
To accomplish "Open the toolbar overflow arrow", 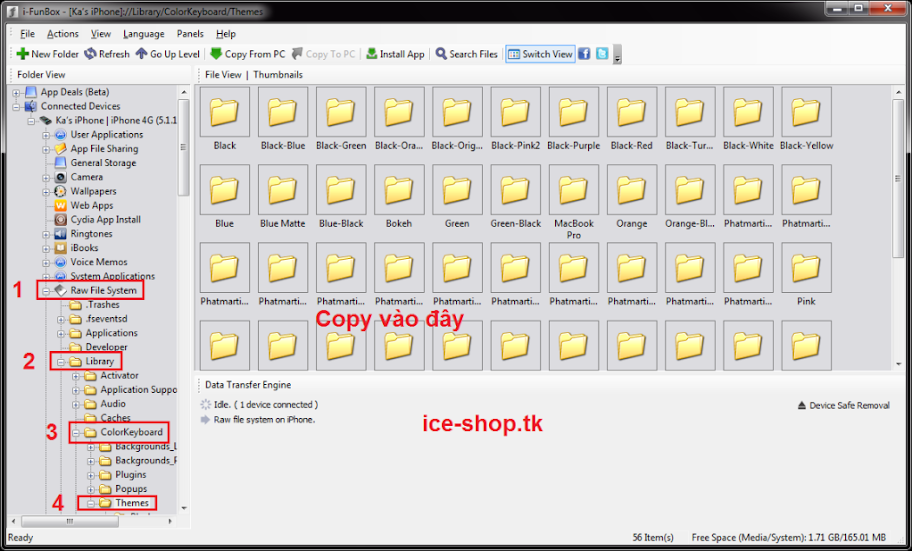I will [617, 55].
